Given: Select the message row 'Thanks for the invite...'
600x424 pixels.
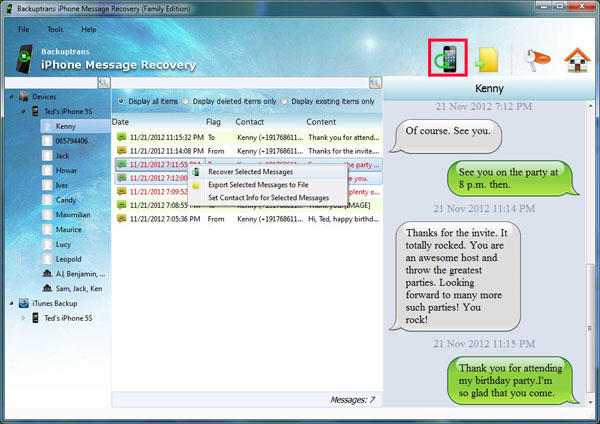Looking at the screenshot, I should coord(247,151).
